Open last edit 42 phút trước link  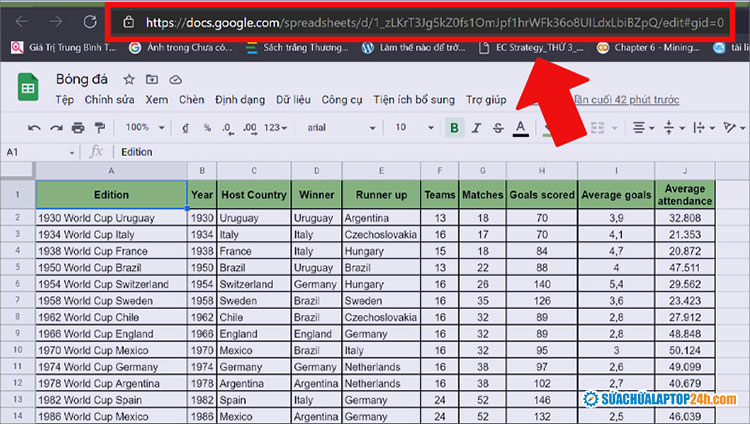[x=627, y=99]
